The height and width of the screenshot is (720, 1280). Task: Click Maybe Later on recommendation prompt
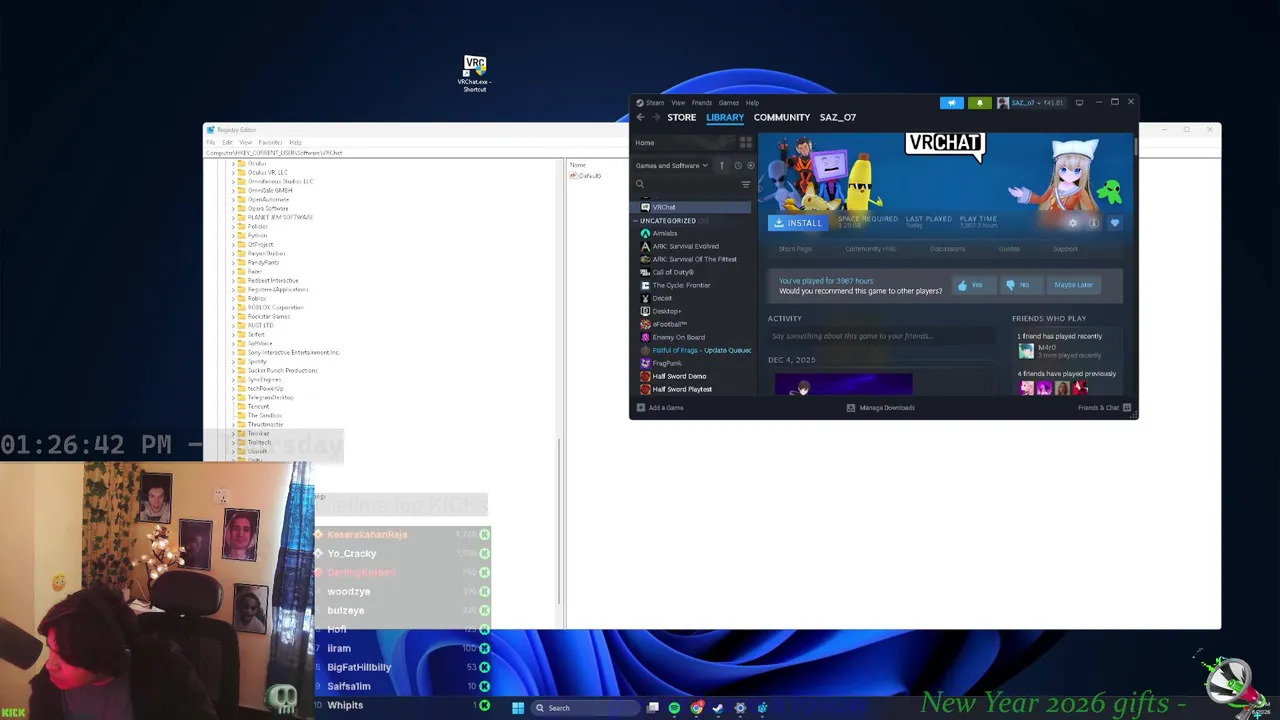(x=1074, y=285)
